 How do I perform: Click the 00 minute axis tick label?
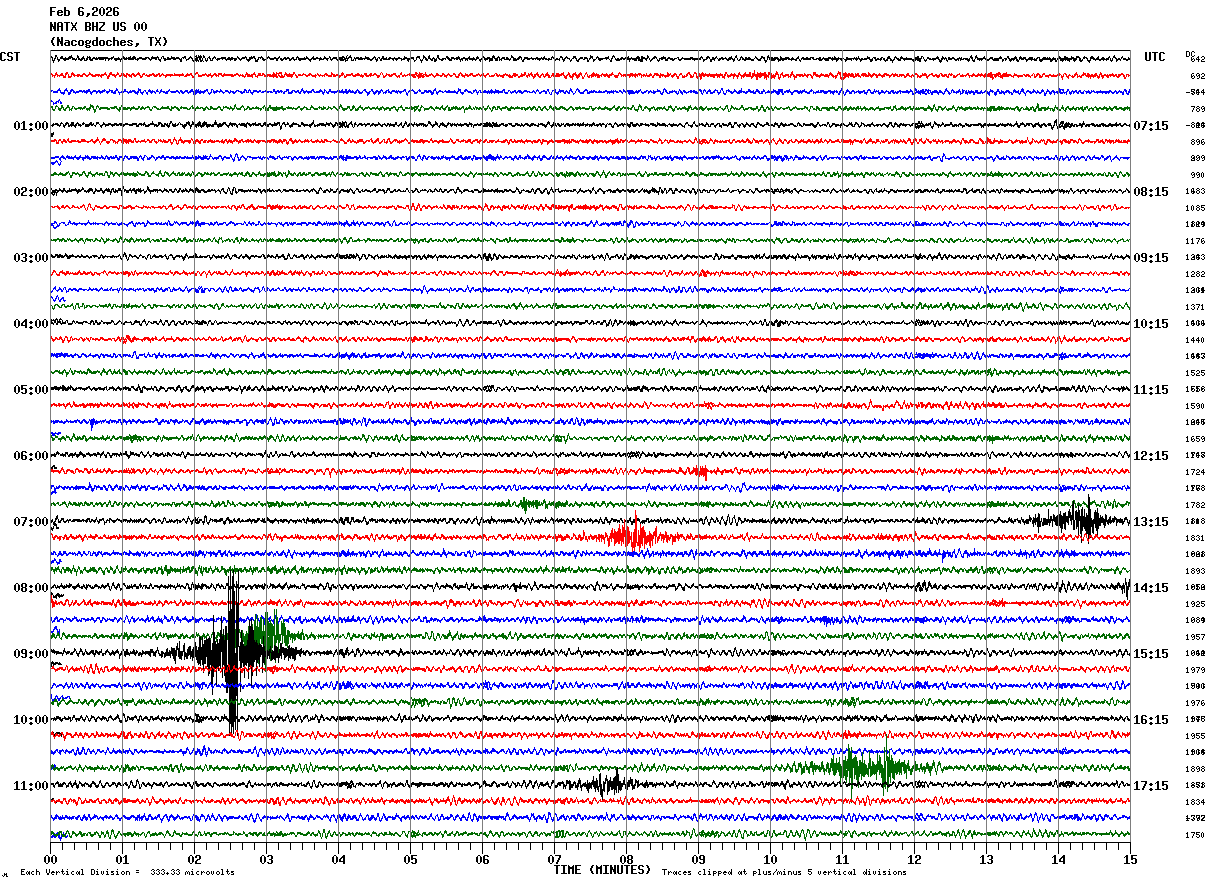50,859
